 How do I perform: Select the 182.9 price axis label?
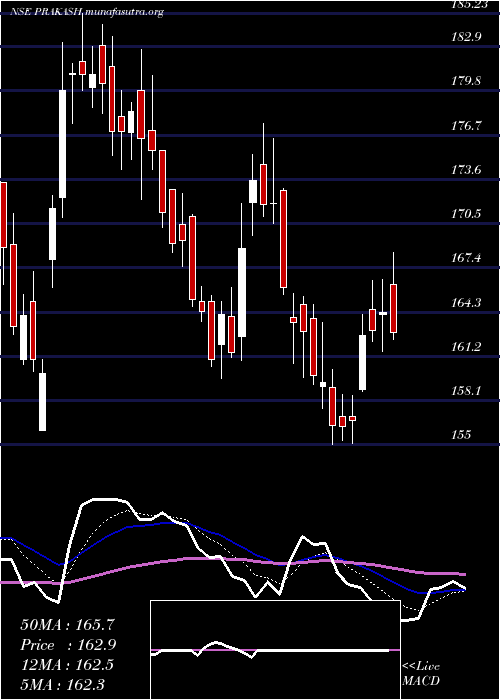click(466, 37)
